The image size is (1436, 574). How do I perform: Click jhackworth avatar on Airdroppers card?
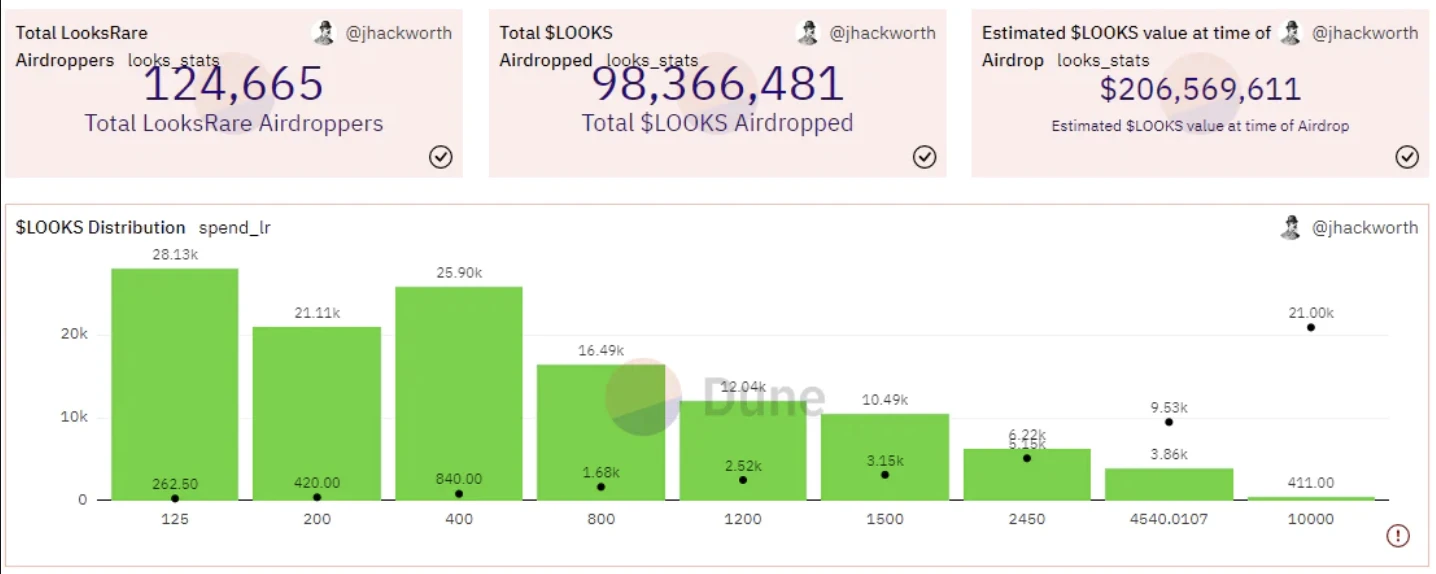tap(324, 33)
